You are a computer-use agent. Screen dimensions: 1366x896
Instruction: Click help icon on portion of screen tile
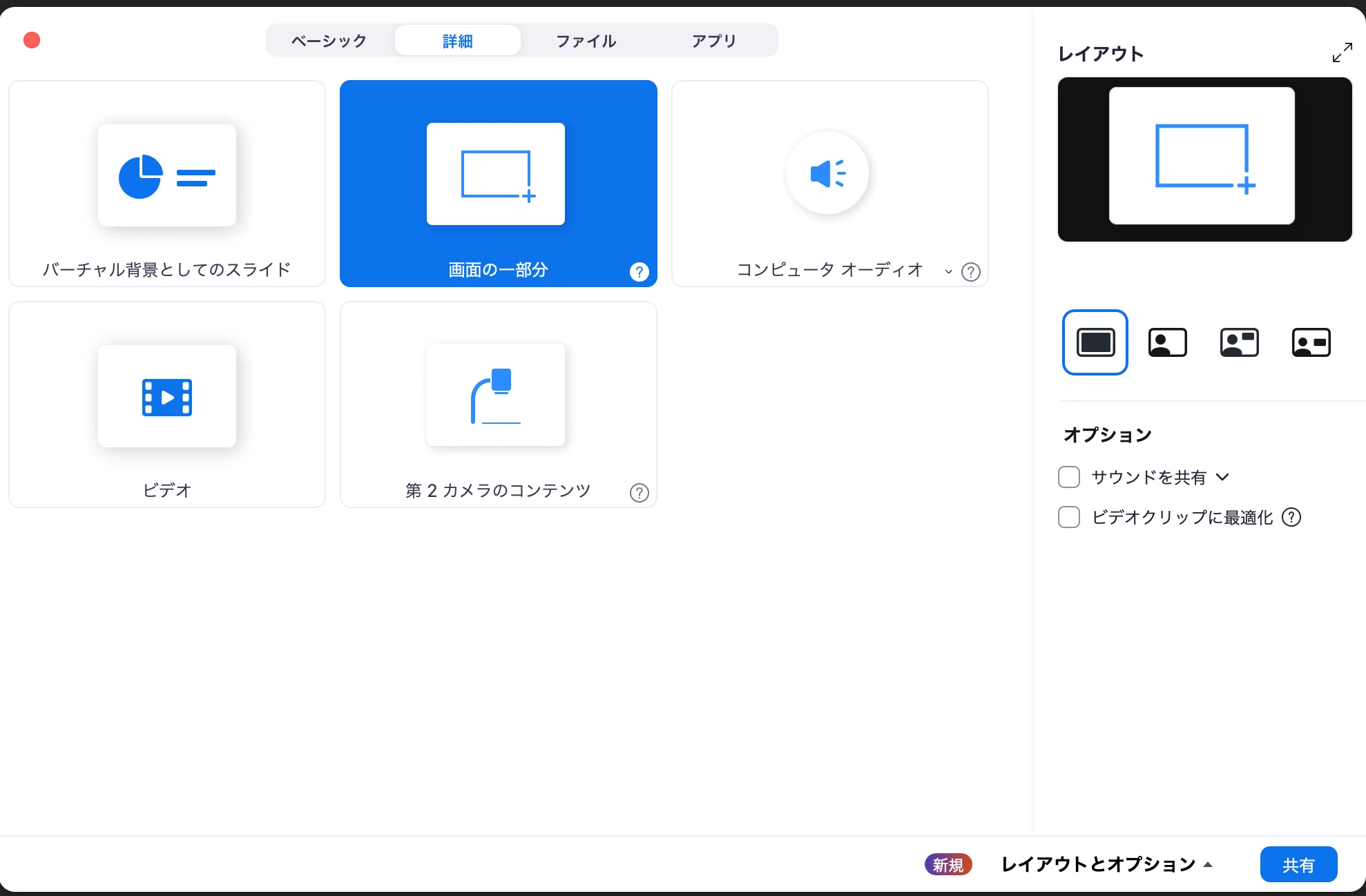pos(639,272)
